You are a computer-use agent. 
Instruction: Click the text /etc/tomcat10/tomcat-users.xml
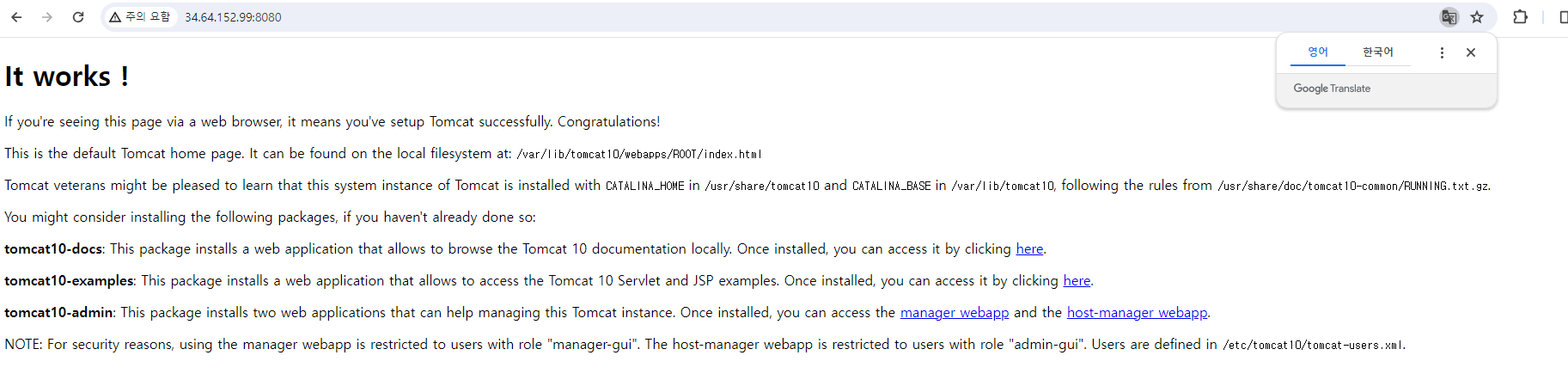pyautogui.click(x=1313, y=346)
